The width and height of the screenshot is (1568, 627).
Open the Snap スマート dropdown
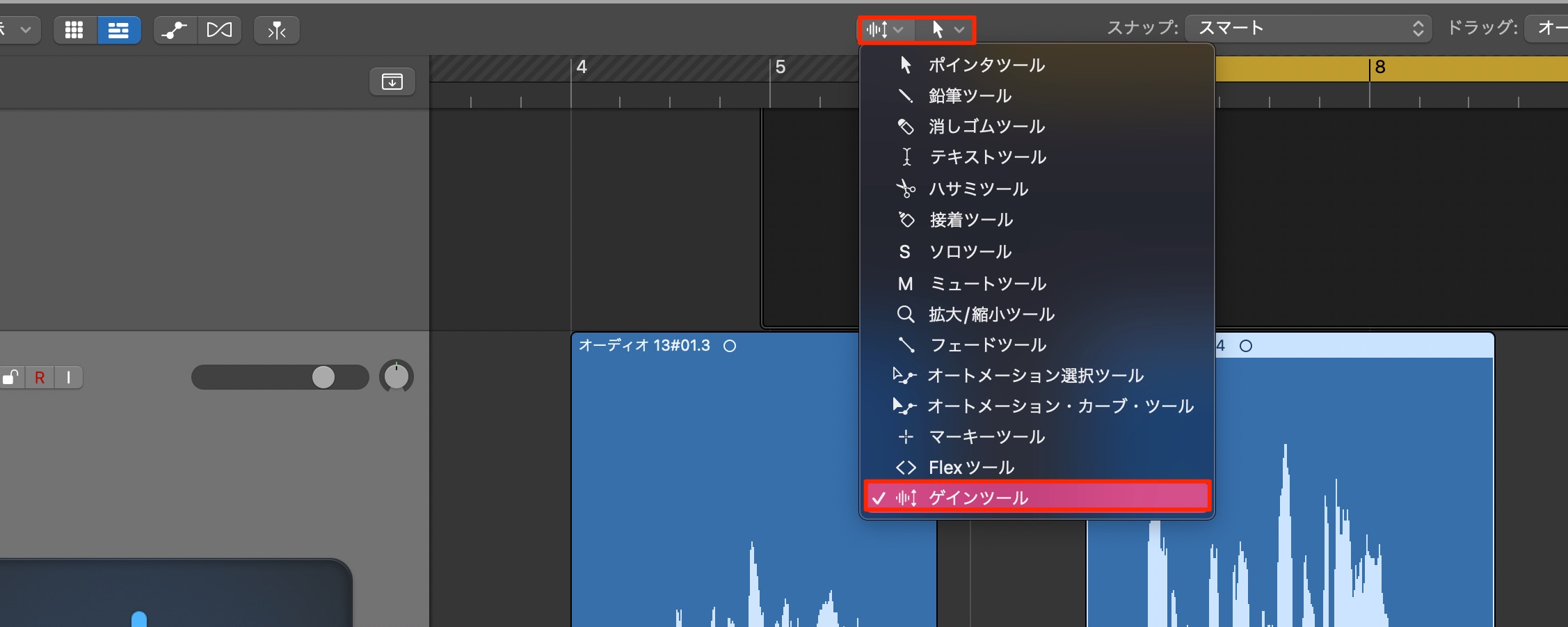pyautogui.click(x=1308, y=29)
